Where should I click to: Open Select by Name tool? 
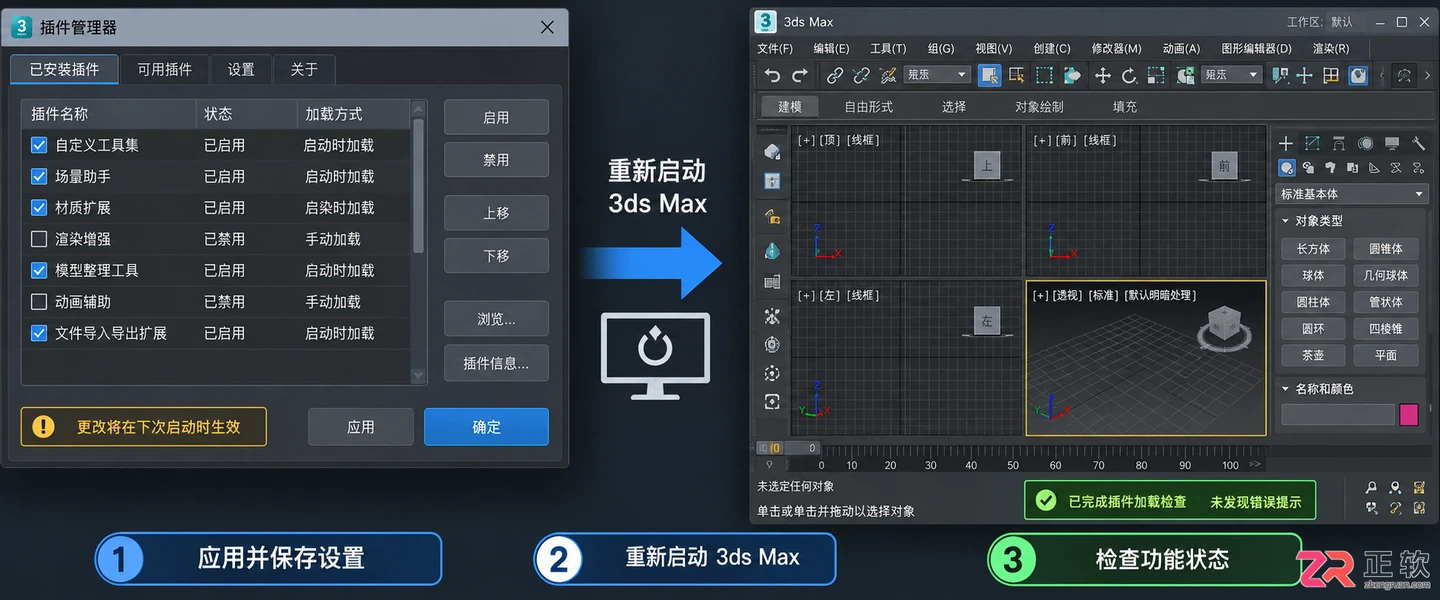pyautogui.click(x=1017, y=75)
